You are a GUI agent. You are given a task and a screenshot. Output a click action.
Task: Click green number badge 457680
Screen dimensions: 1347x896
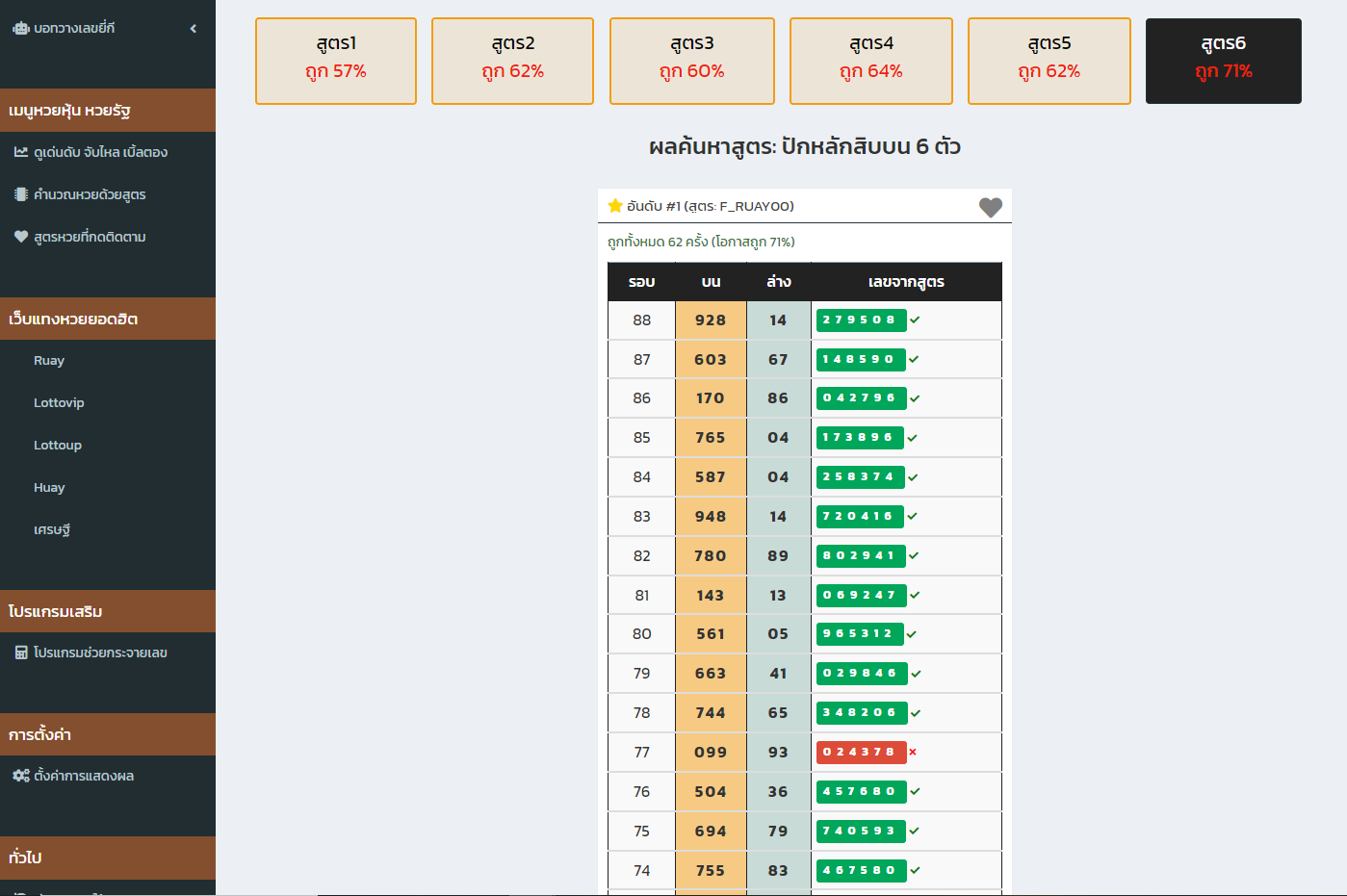click(x=862, y=791)
